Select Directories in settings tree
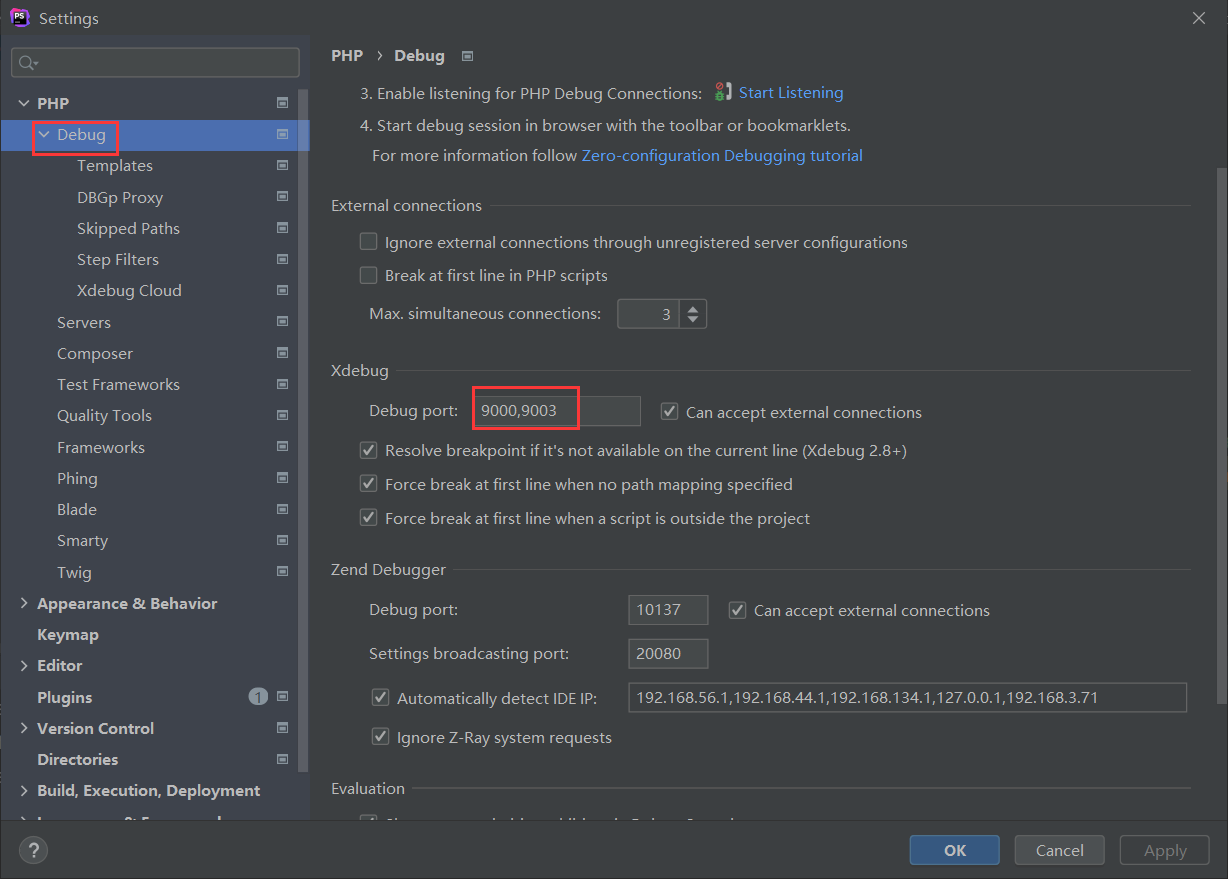Screen dimensions: 1228x879 click(78, 759)
